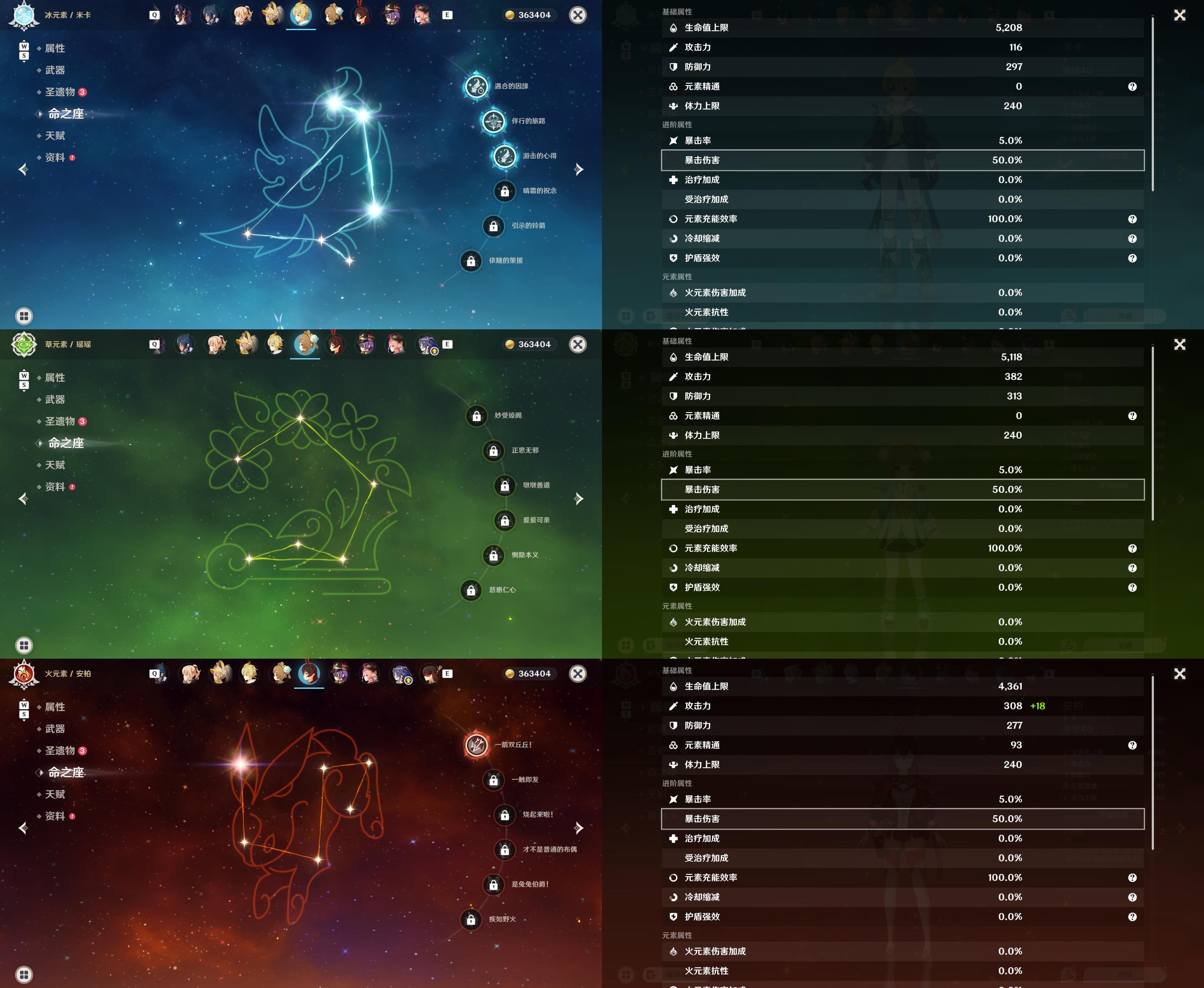Open 资料 tab in Yaoyao's menu
This screenshot has width=1204, height=988.
(x=55, y=486)
